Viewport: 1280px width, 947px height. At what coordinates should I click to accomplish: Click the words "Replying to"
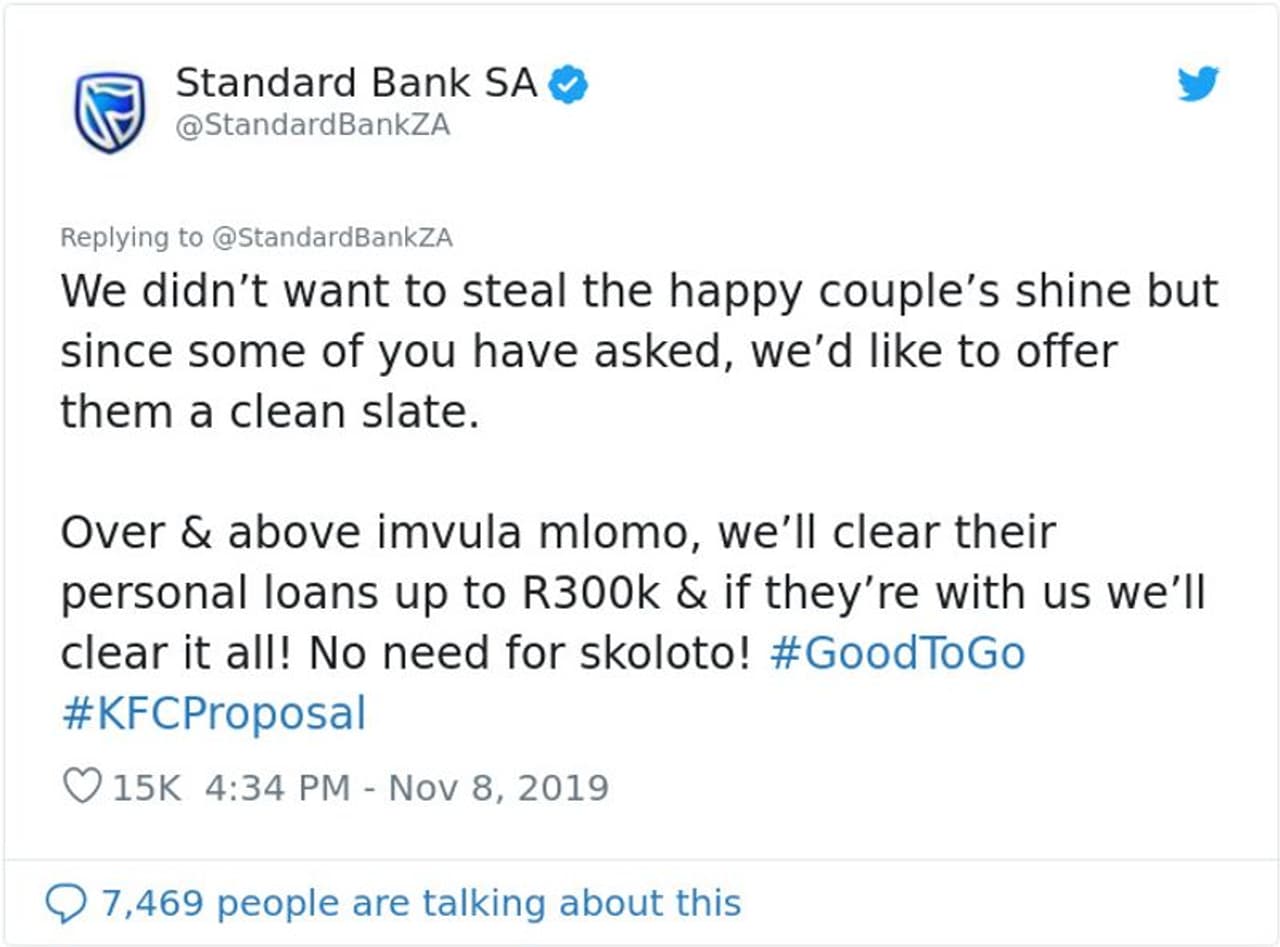pyautogui.click(x=131, y=238)
